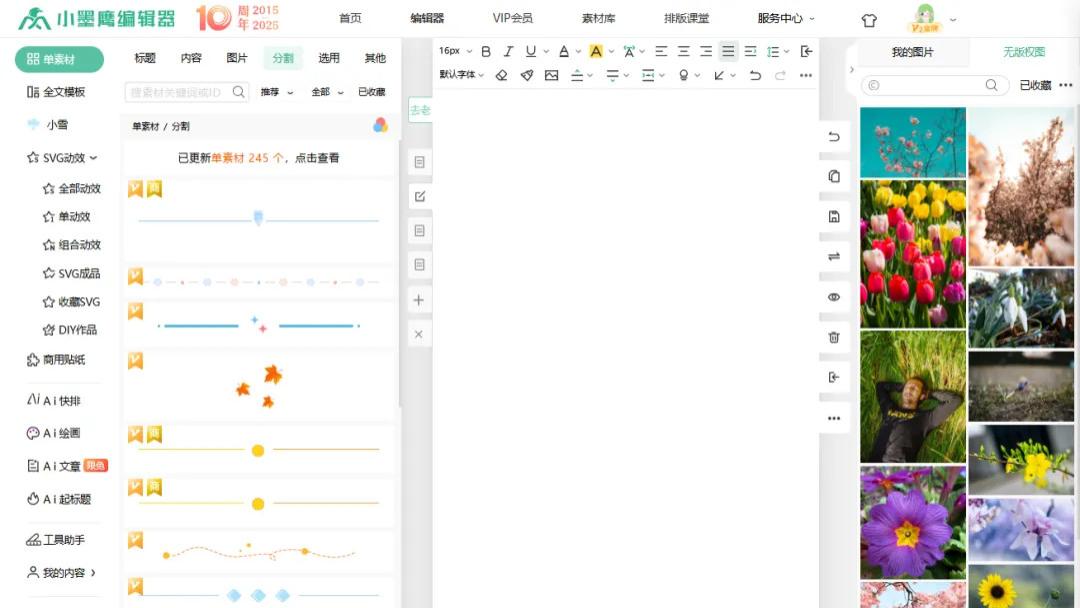Expand the underline style arrow

click(546, 51)
